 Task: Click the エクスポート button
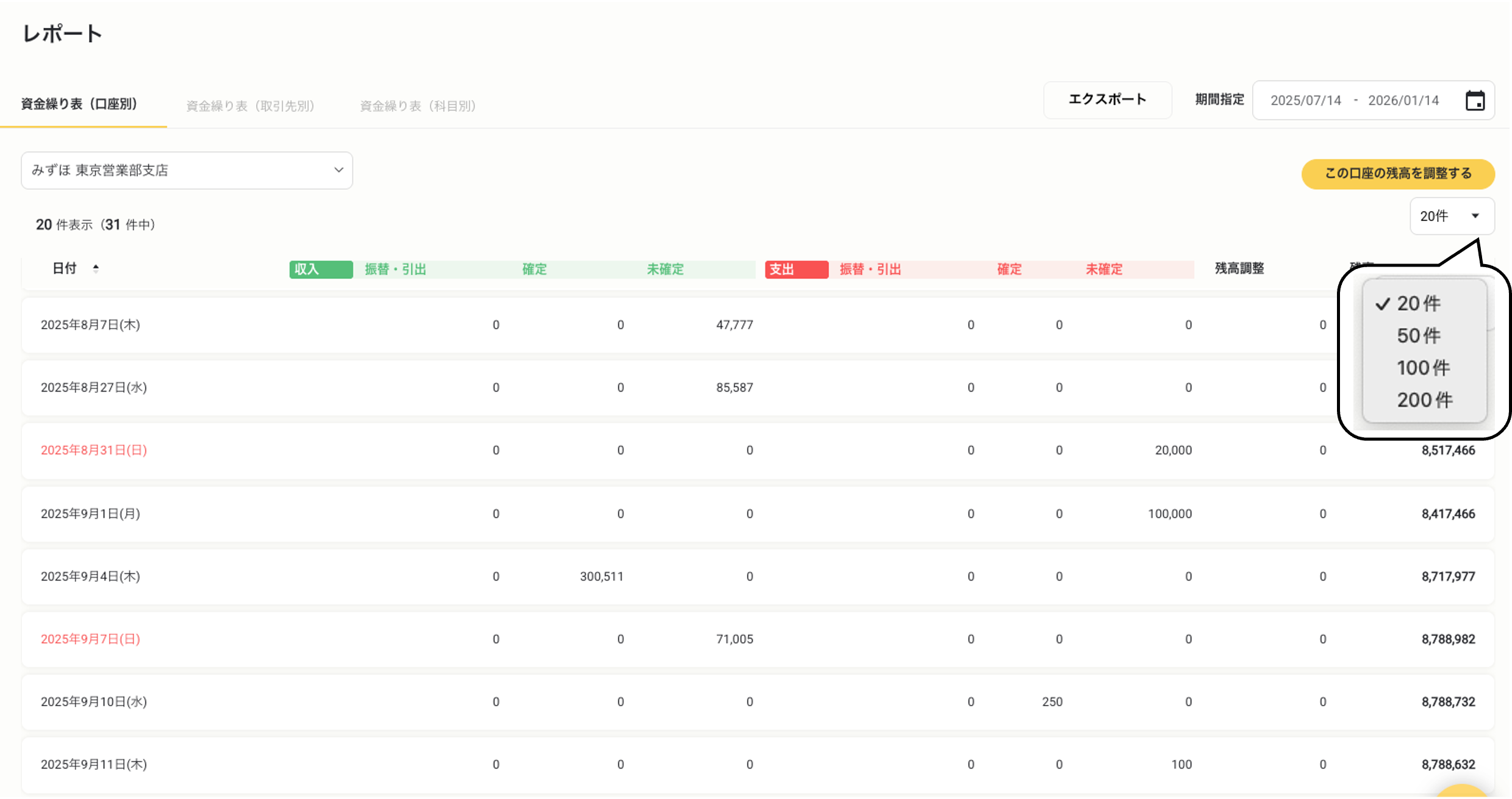tap(1107, 99)
